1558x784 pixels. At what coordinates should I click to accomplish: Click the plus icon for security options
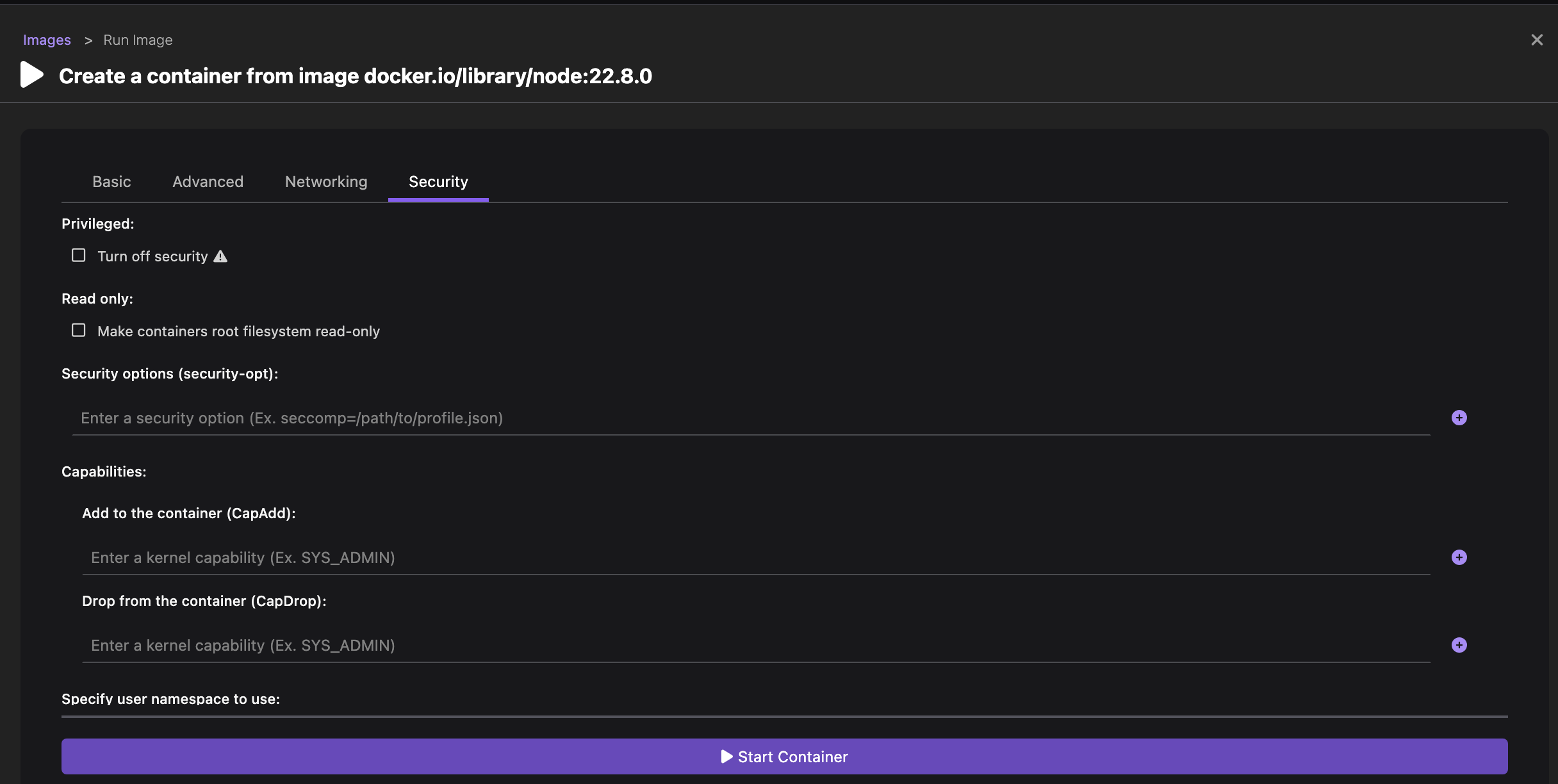point(1459,418)
